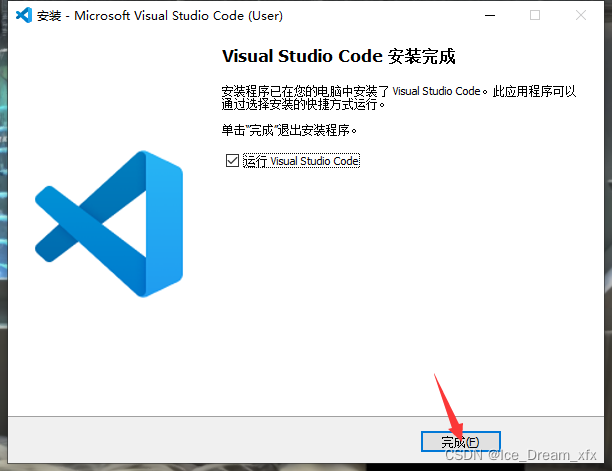Click the text 单击"完成"退出安装程序

pos(289,130)
